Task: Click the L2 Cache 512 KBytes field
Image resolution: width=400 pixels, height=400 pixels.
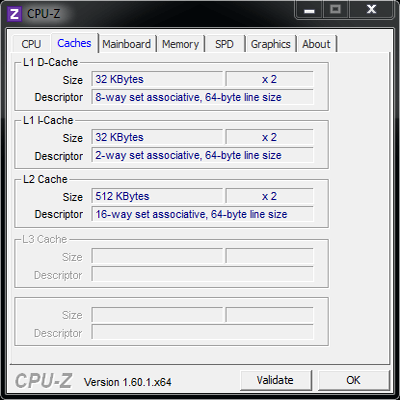Action: coord(157,196)
